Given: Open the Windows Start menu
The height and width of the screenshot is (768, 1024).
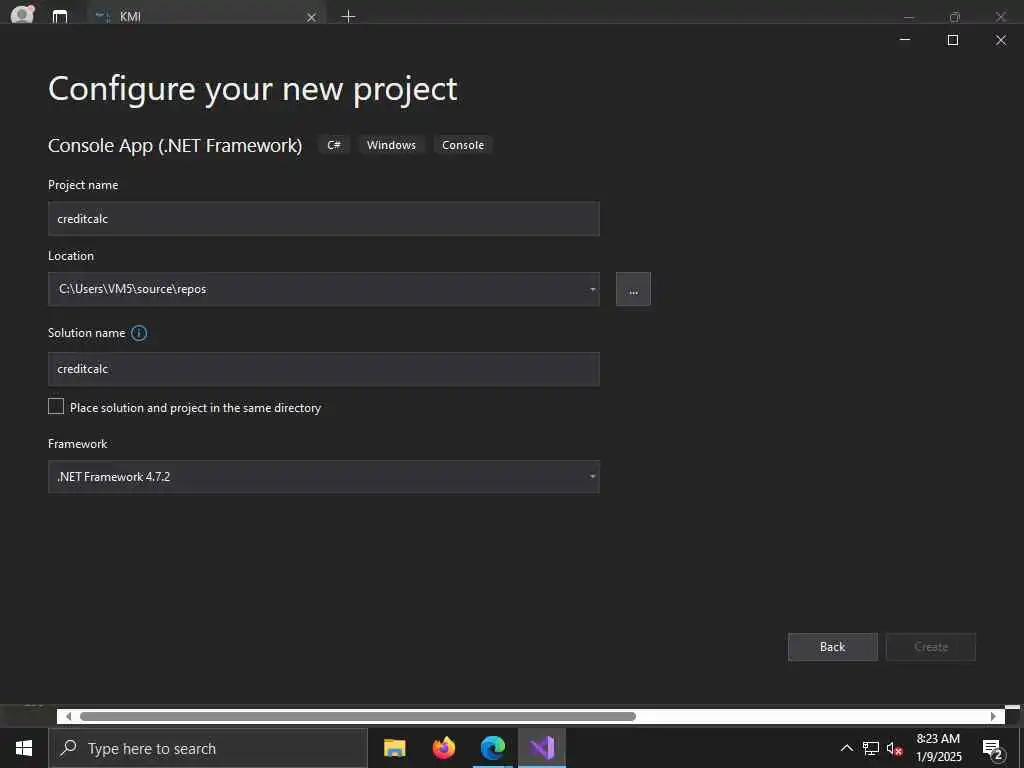Looking at the screenshot, I should (24, 748).
